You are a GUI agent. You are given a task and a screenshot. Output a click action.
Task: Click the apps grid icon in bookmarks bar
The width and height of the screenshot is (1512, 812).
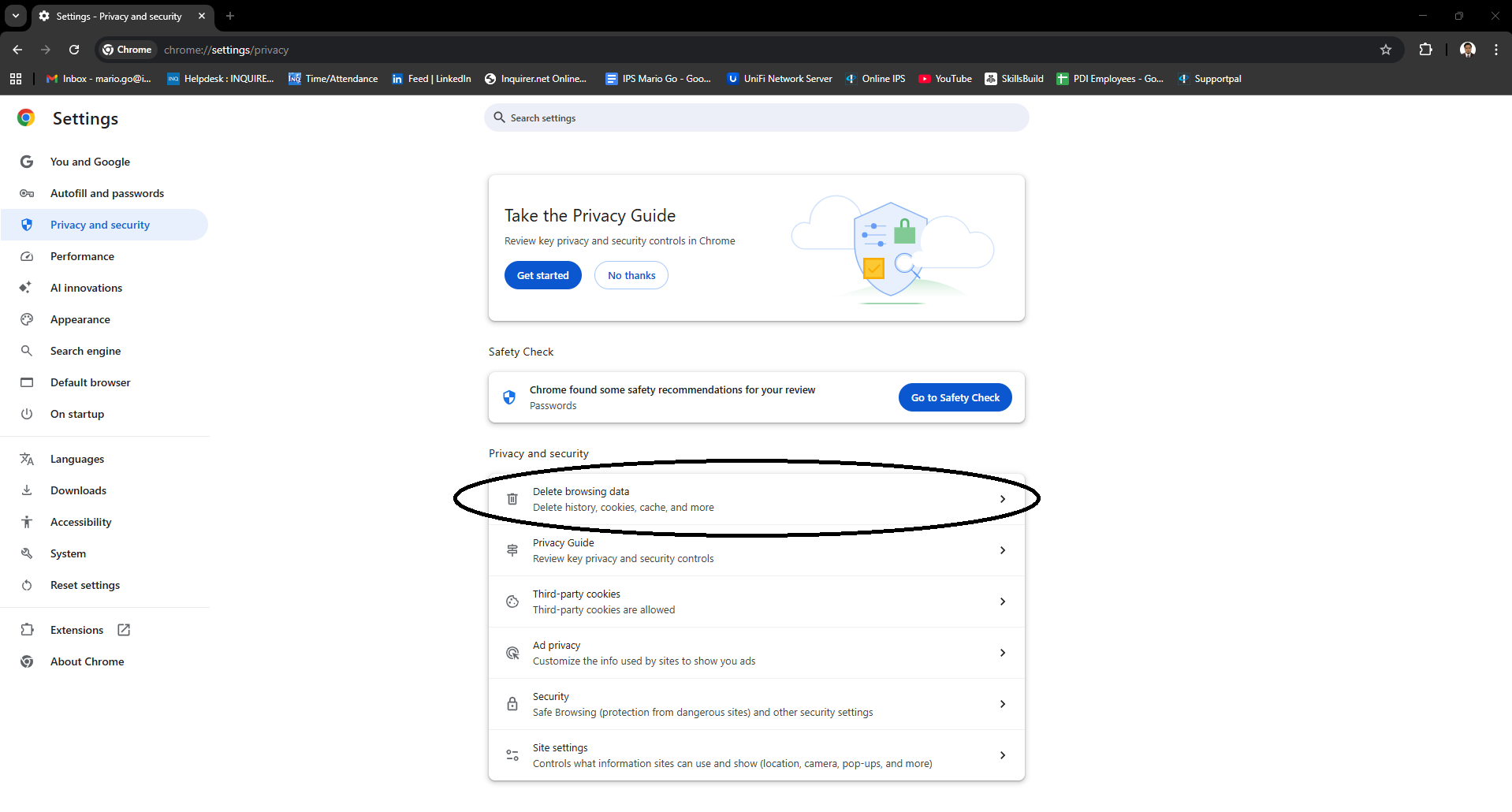(x=16, y=79)
